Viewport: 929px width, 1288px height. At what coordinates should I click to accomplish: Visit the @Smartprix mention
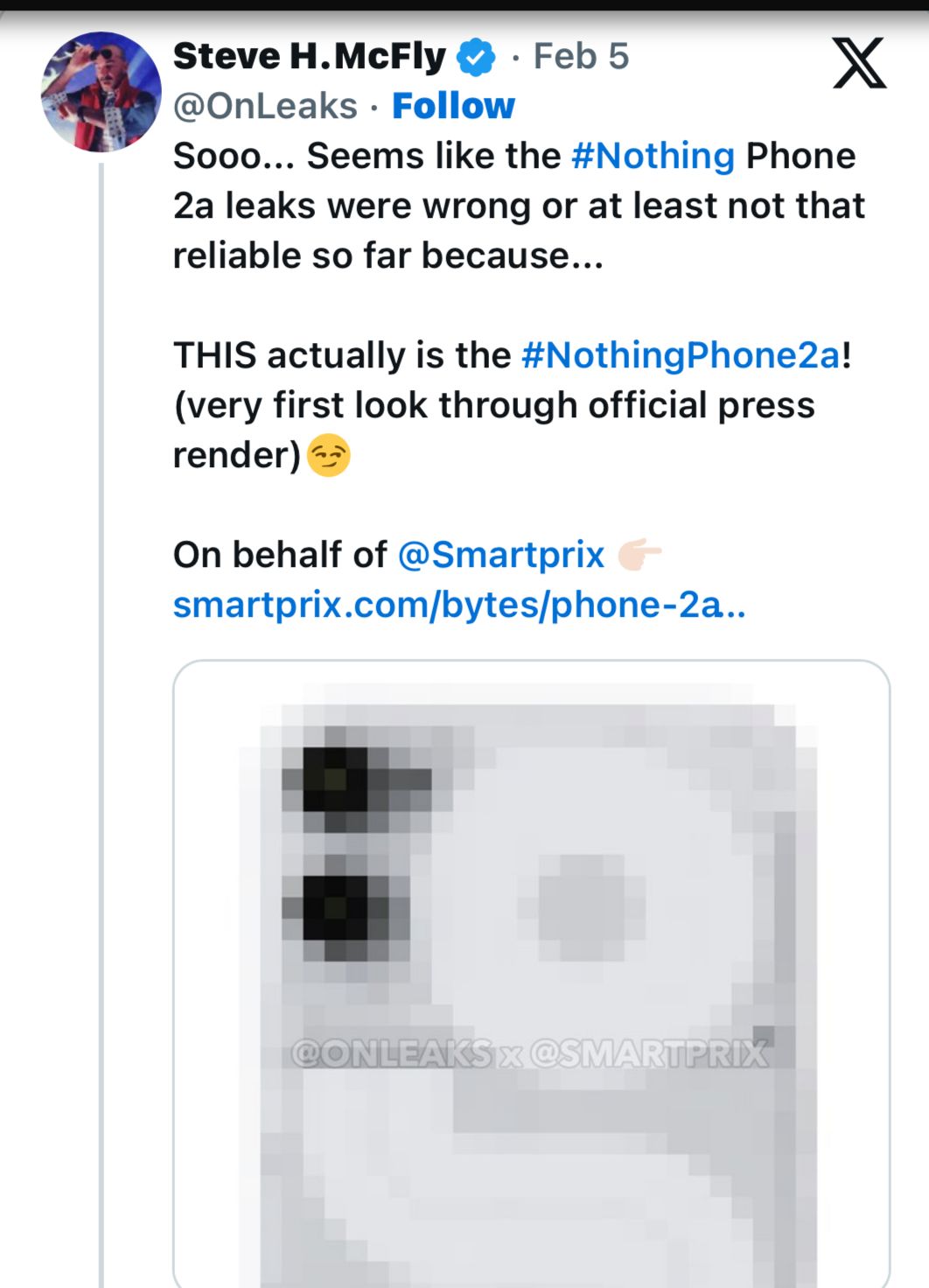(500, 555)
